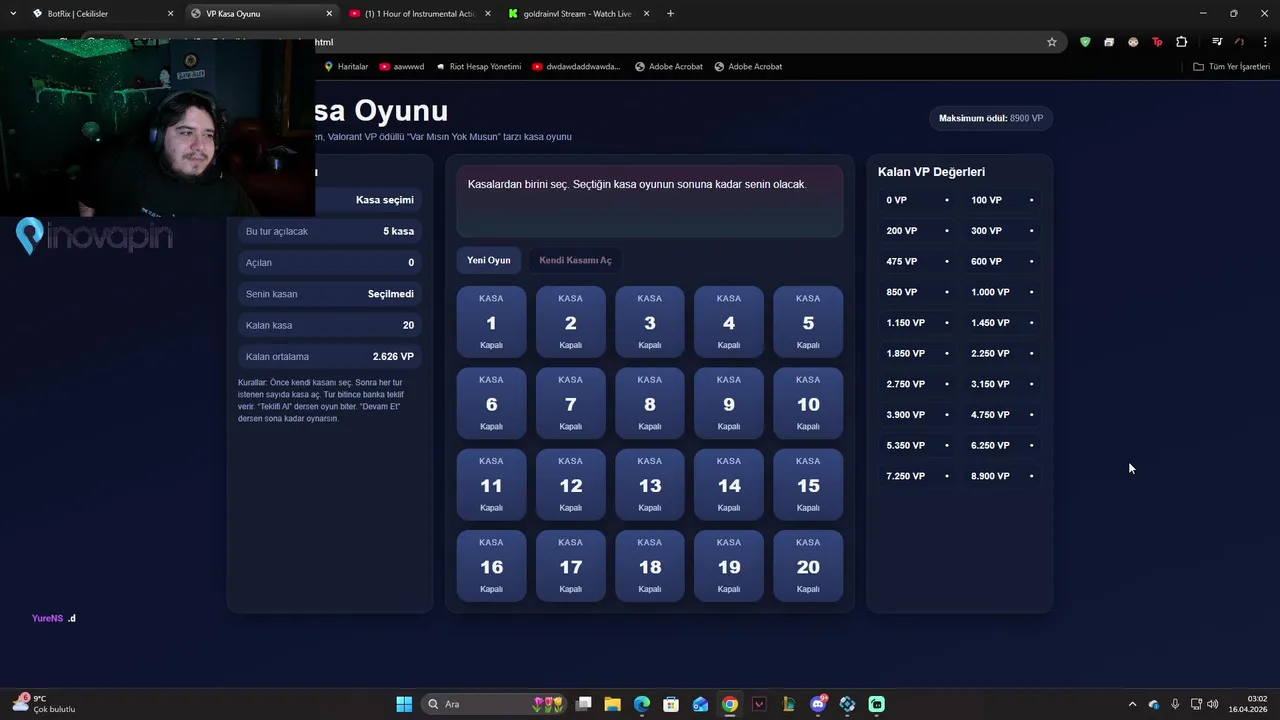Click the monkey face extension icon
The width and height of the screenshot is (1280, 720).
click(x=1133, y=42)
